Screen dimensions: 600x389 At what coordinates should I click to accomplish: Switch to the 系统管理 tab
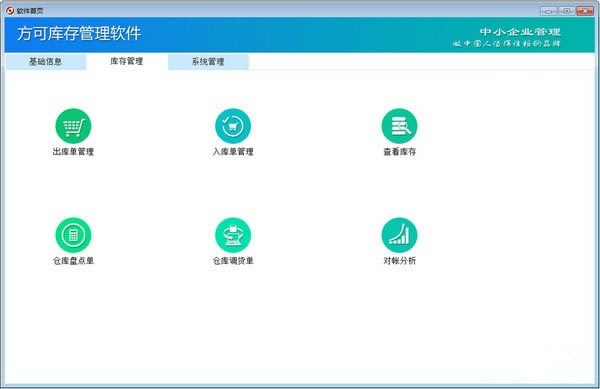point(208,62)
